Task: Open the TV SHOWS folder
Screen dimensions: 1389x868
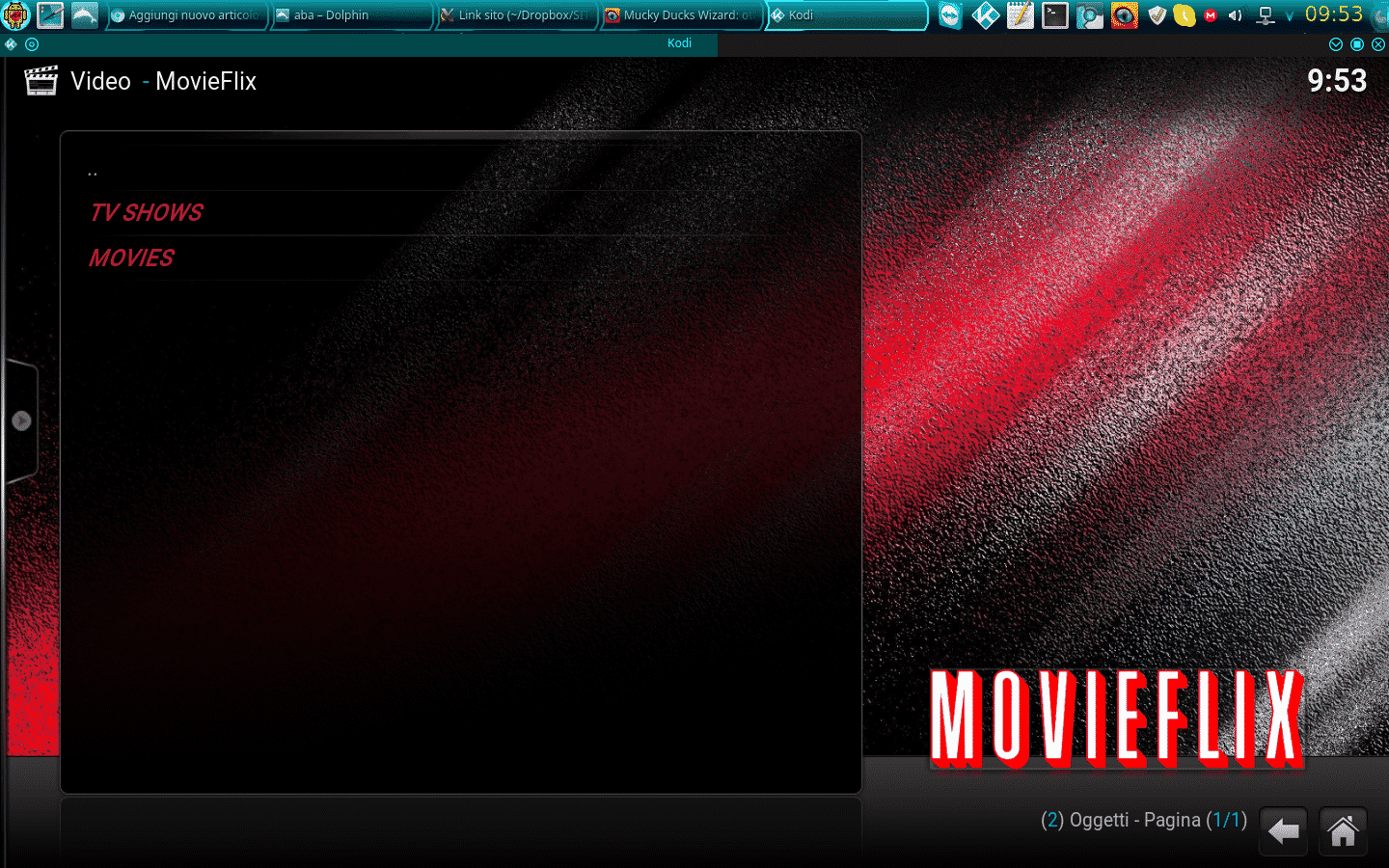Action: pyautogui.click(x=461, y=213)
